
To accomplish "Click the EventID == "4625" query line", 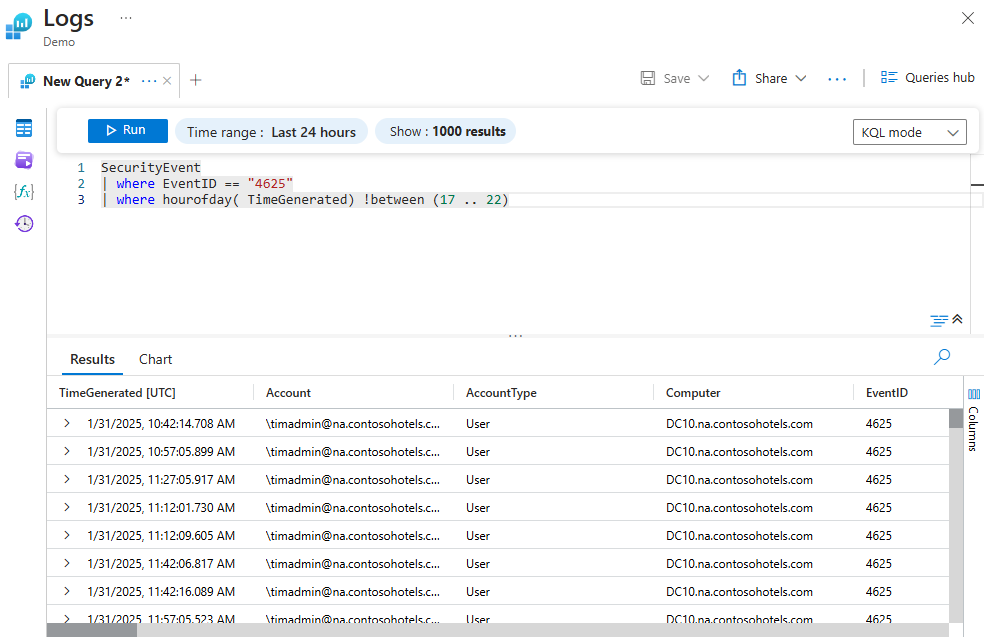I will tap(197, 184).
